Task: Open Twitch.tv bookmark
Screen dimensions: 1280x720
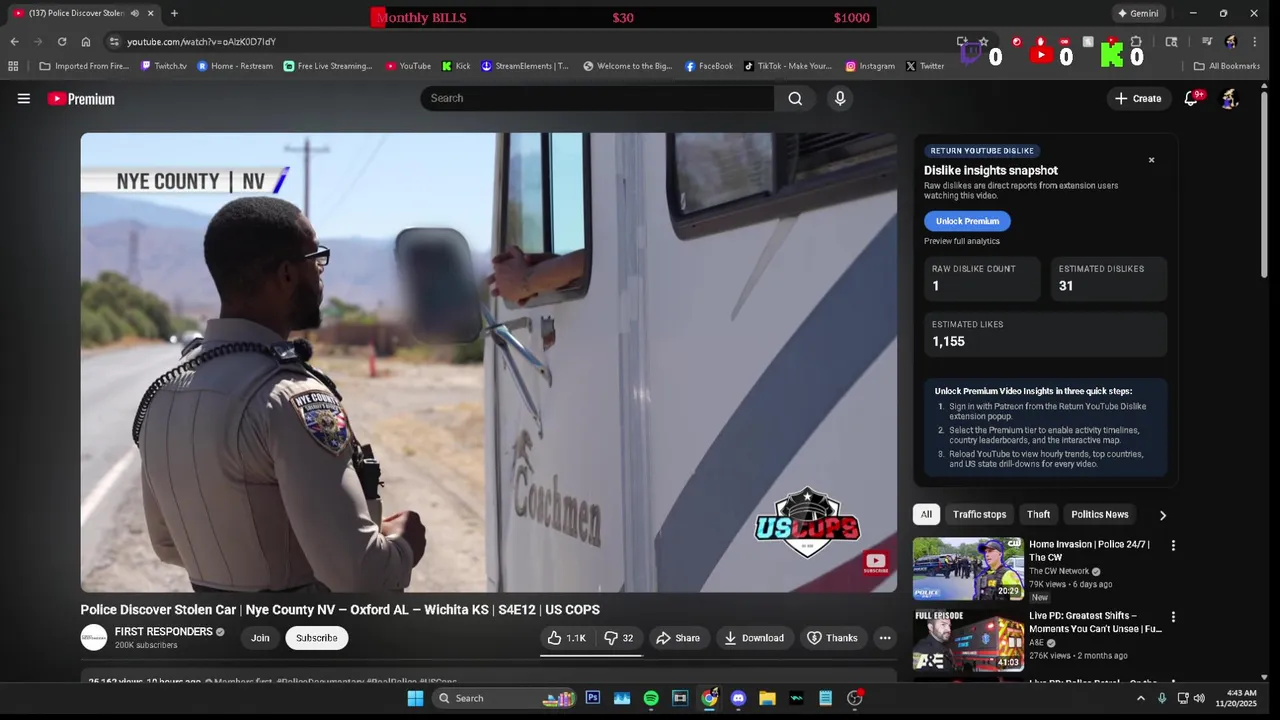Action: coord(164,66)
